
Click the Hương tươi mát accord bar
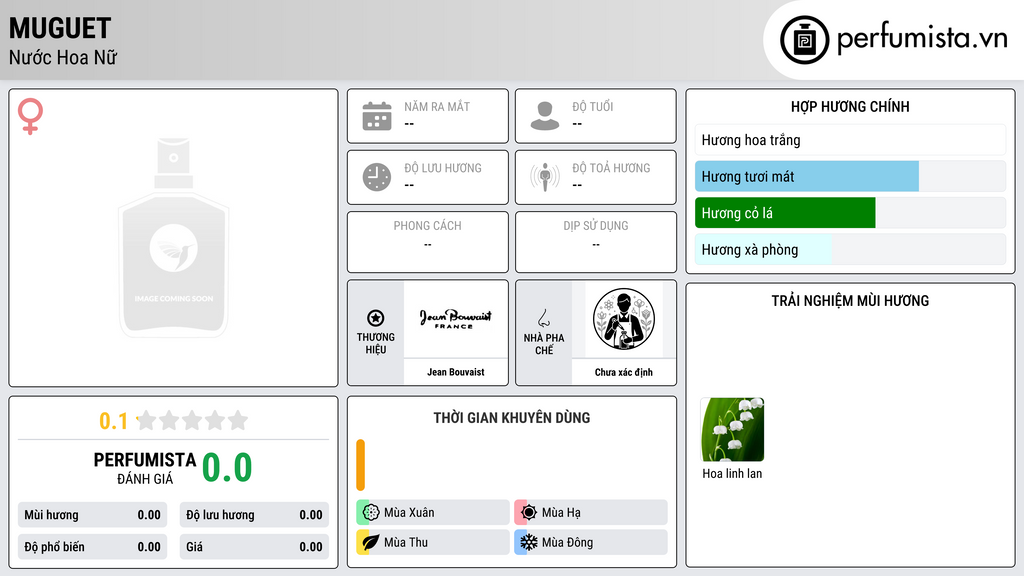tap(850, 176)
